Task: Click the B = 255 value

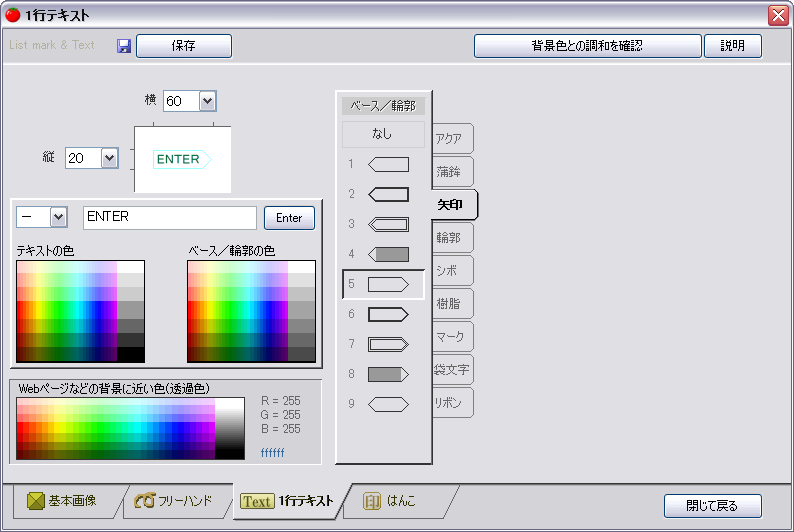Action: [x=281, y=429]
